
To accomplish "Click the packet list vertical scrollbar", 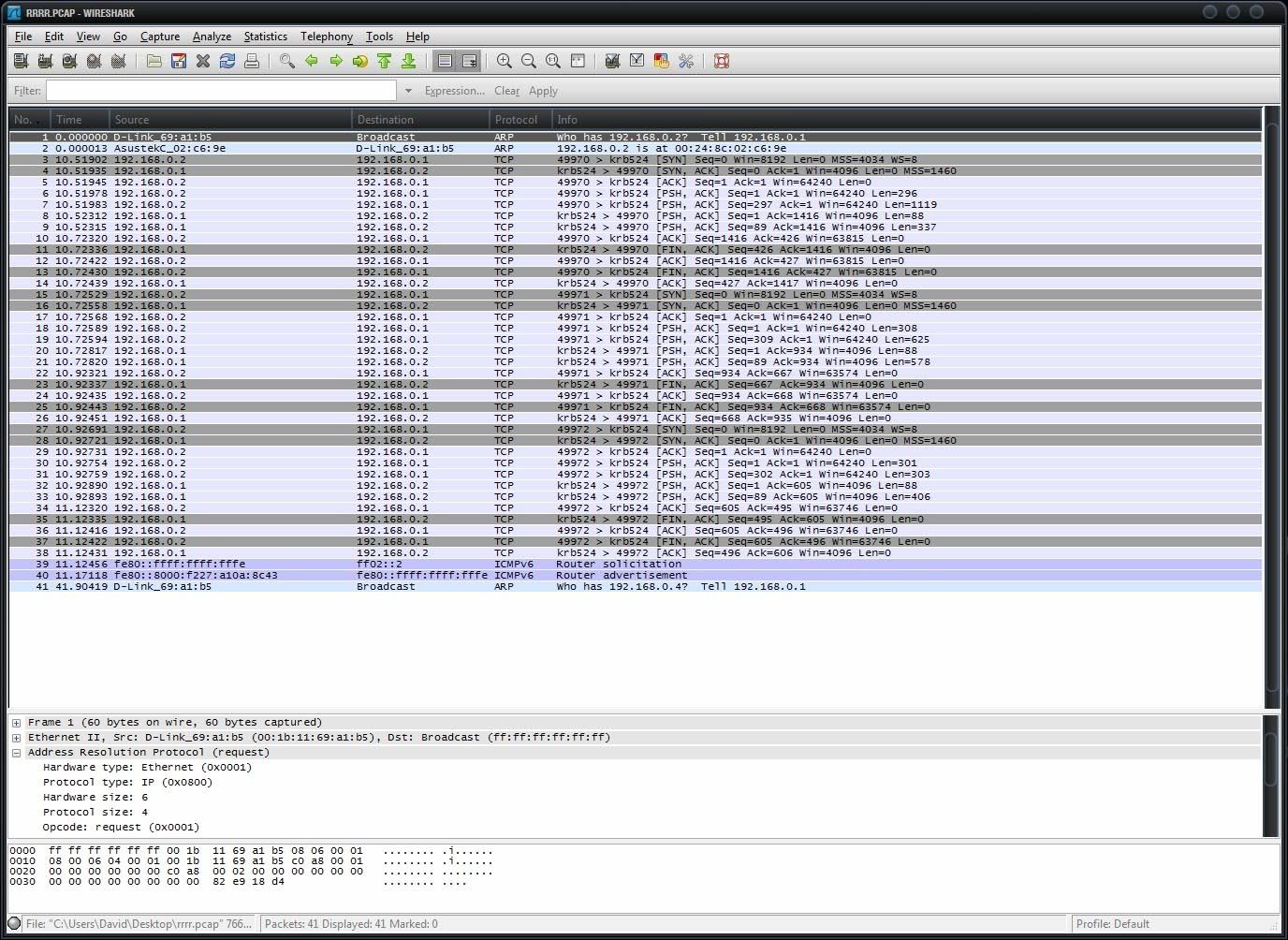I will click(1271, 407).
